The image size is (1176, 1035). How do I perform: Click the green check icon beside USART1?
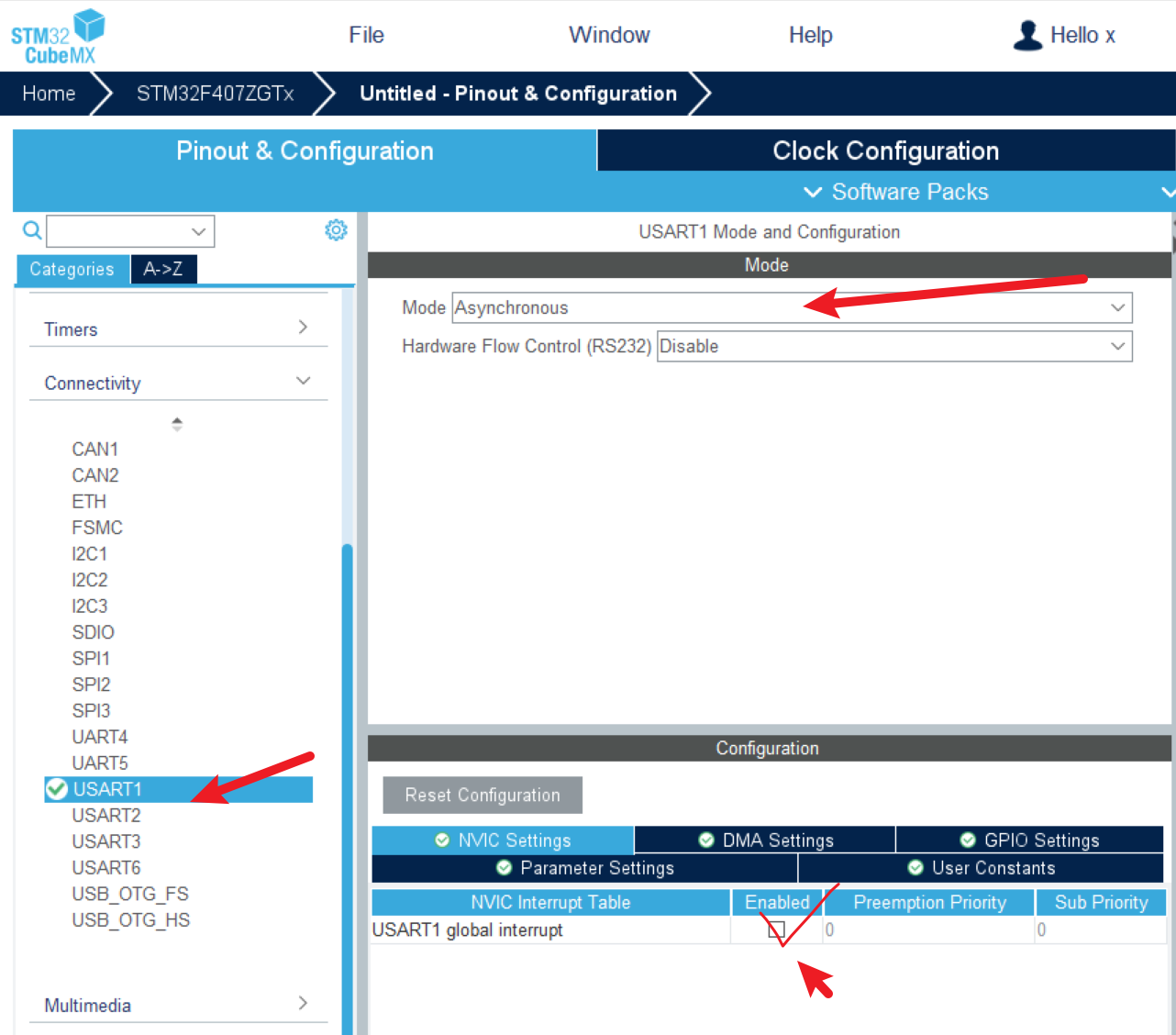point(57,789)
